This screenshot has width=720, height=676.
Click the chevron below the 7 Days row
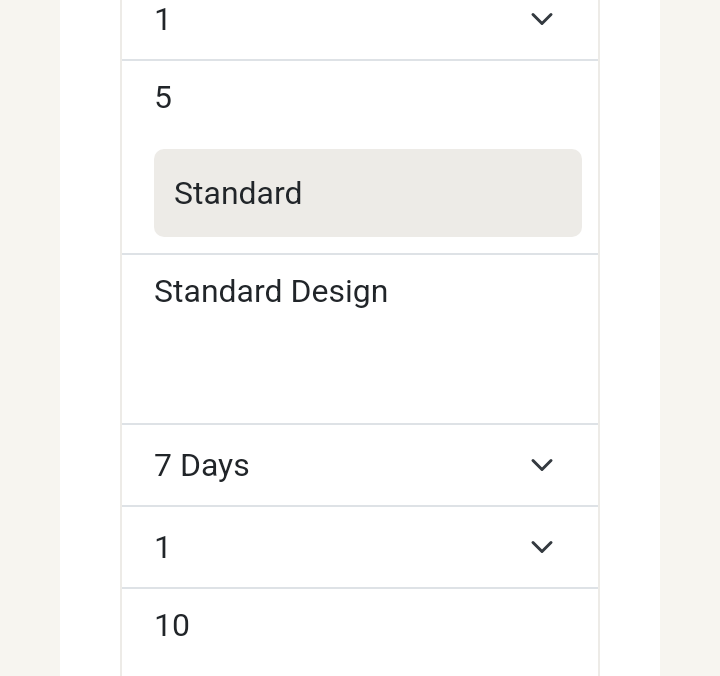click(x=541, y=547)
